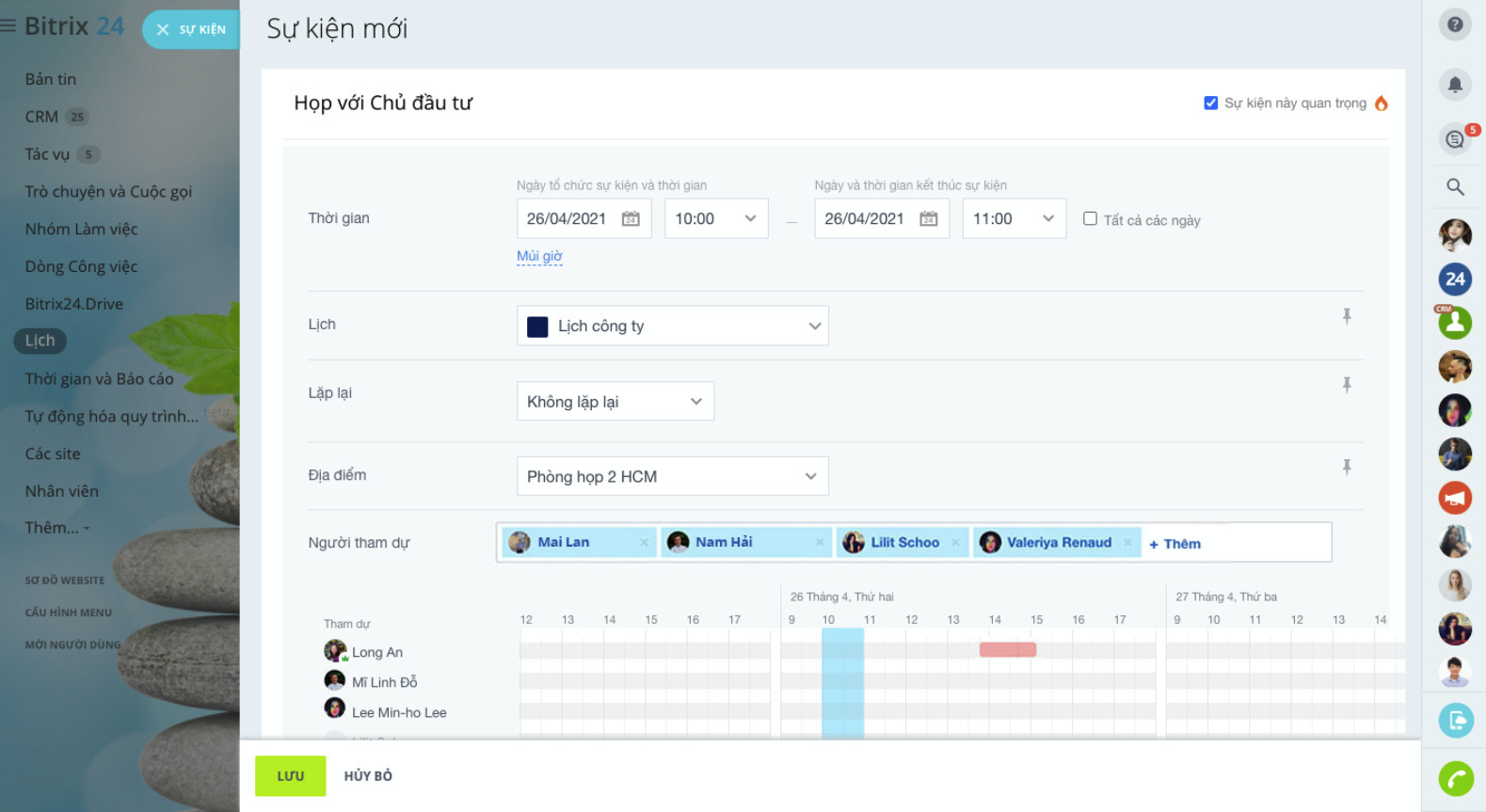
Task: Expand the 'Không lặp lại' repeat dropdown
Action: tap(615, 402)
